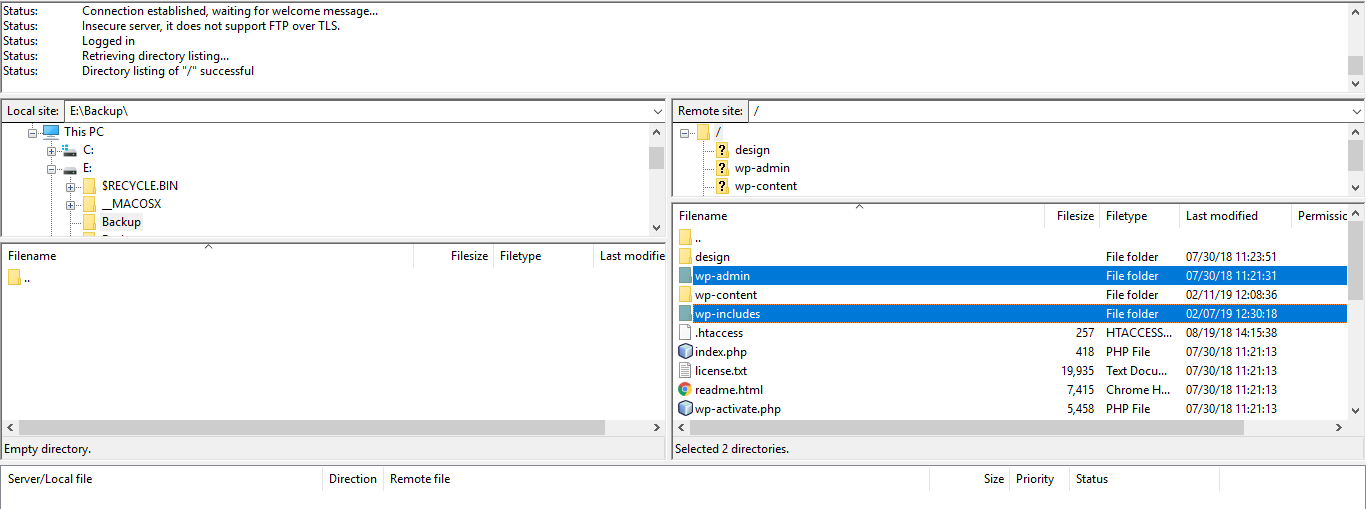Select design in the remote tree
Screen dimensions: 1366x509
pos(752,150)
